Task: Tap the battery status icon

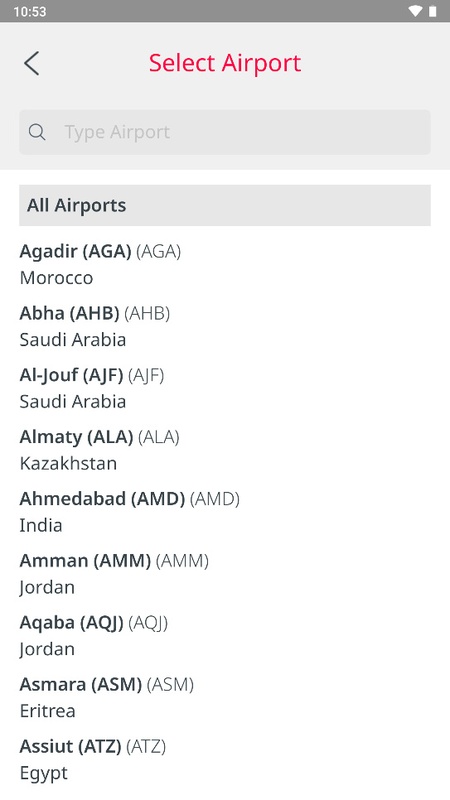Action: (x=433, y=11)
